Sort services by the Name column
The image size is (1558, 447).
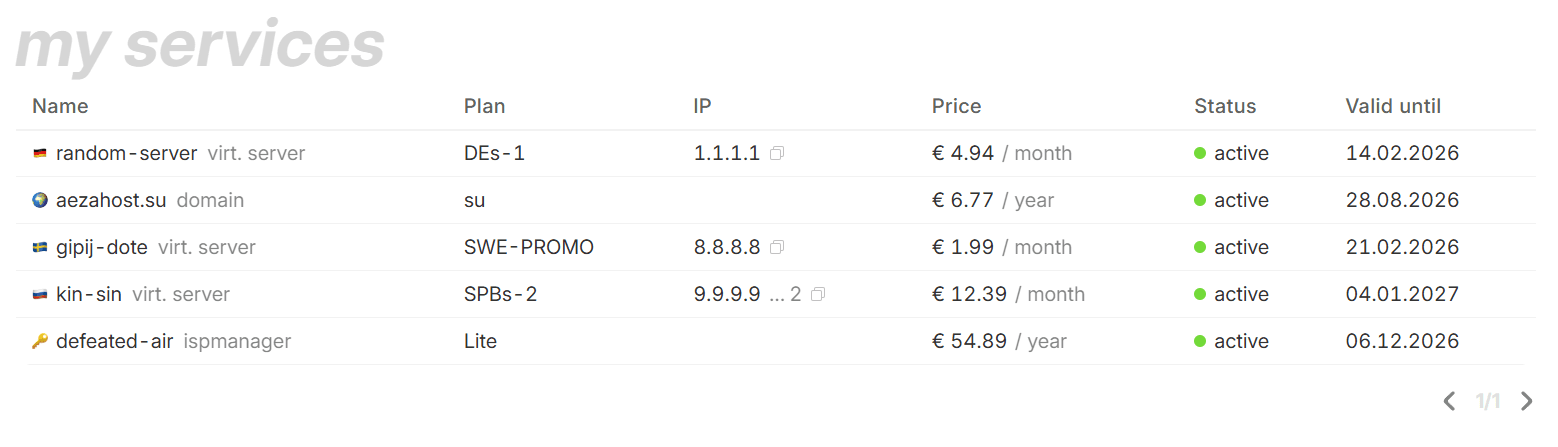click(x=60, y=106)
